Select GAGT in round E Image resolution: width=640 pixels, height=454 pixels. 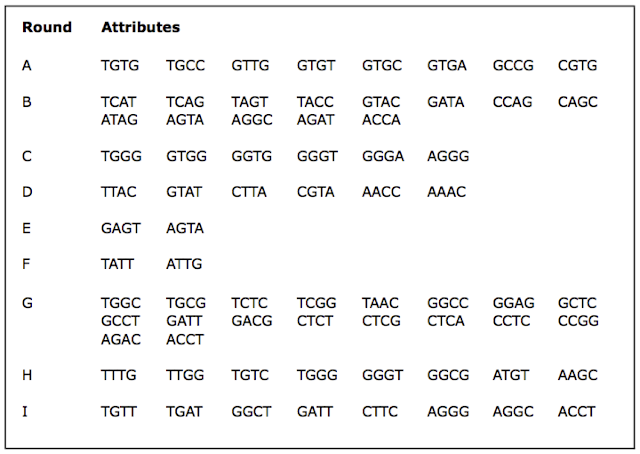121,228
